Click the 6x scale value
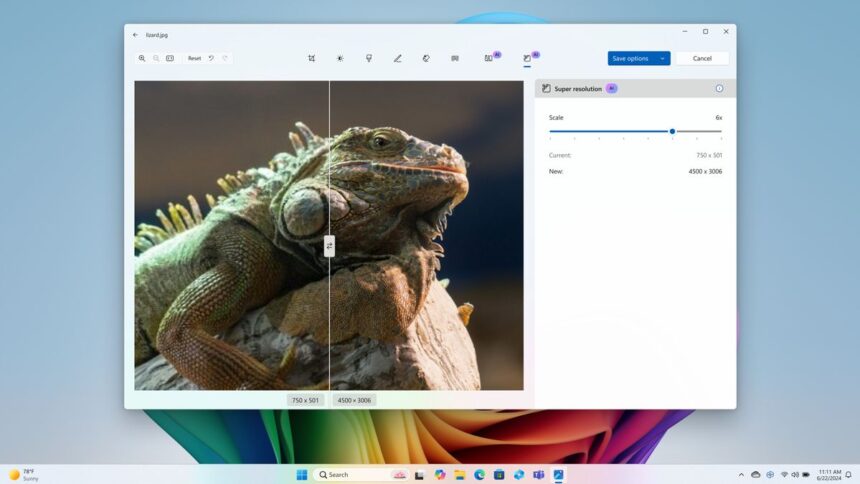Image resolution: width=860 pixels, height=484 pixels. (x=718, y=117)
